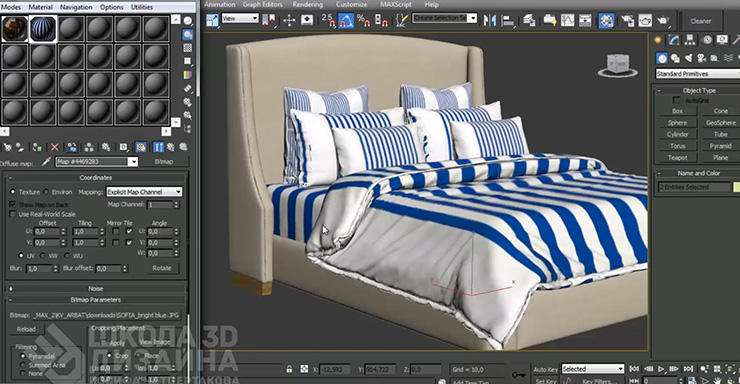Expand the Noise rollout
The height and width of the screenshot is (384, 740).
point(96,288)
